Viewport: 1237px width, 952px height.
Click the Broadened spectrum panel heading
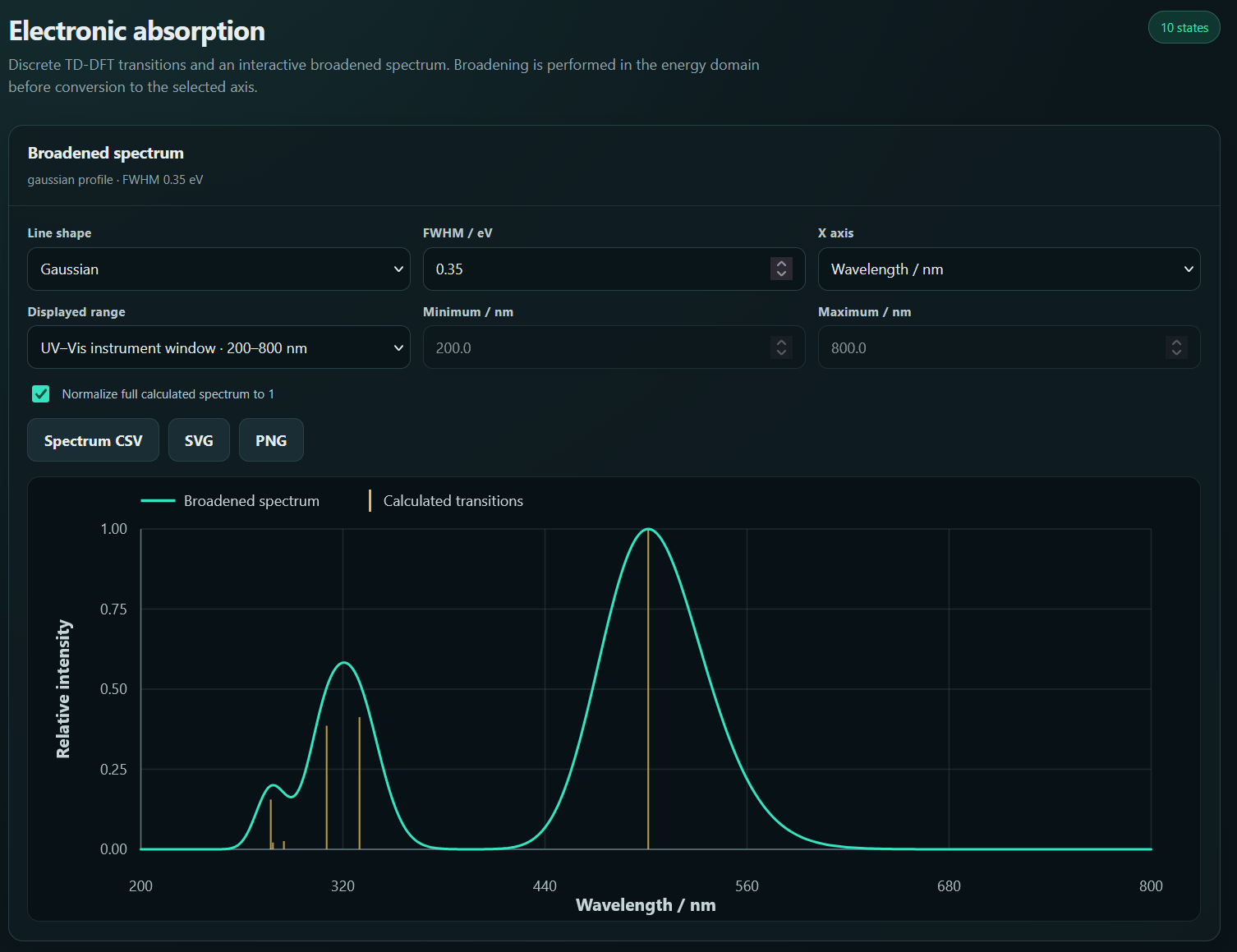coord(106,153)
